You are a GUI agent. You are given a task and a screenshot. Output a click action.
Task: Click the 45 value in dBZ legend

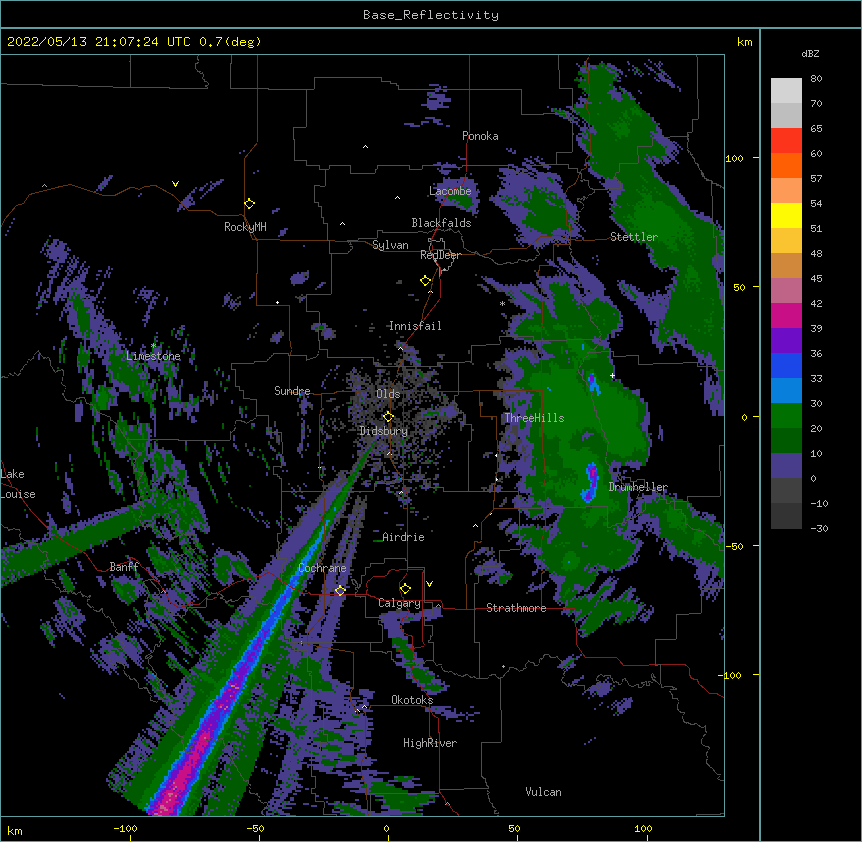pos(816,279)
